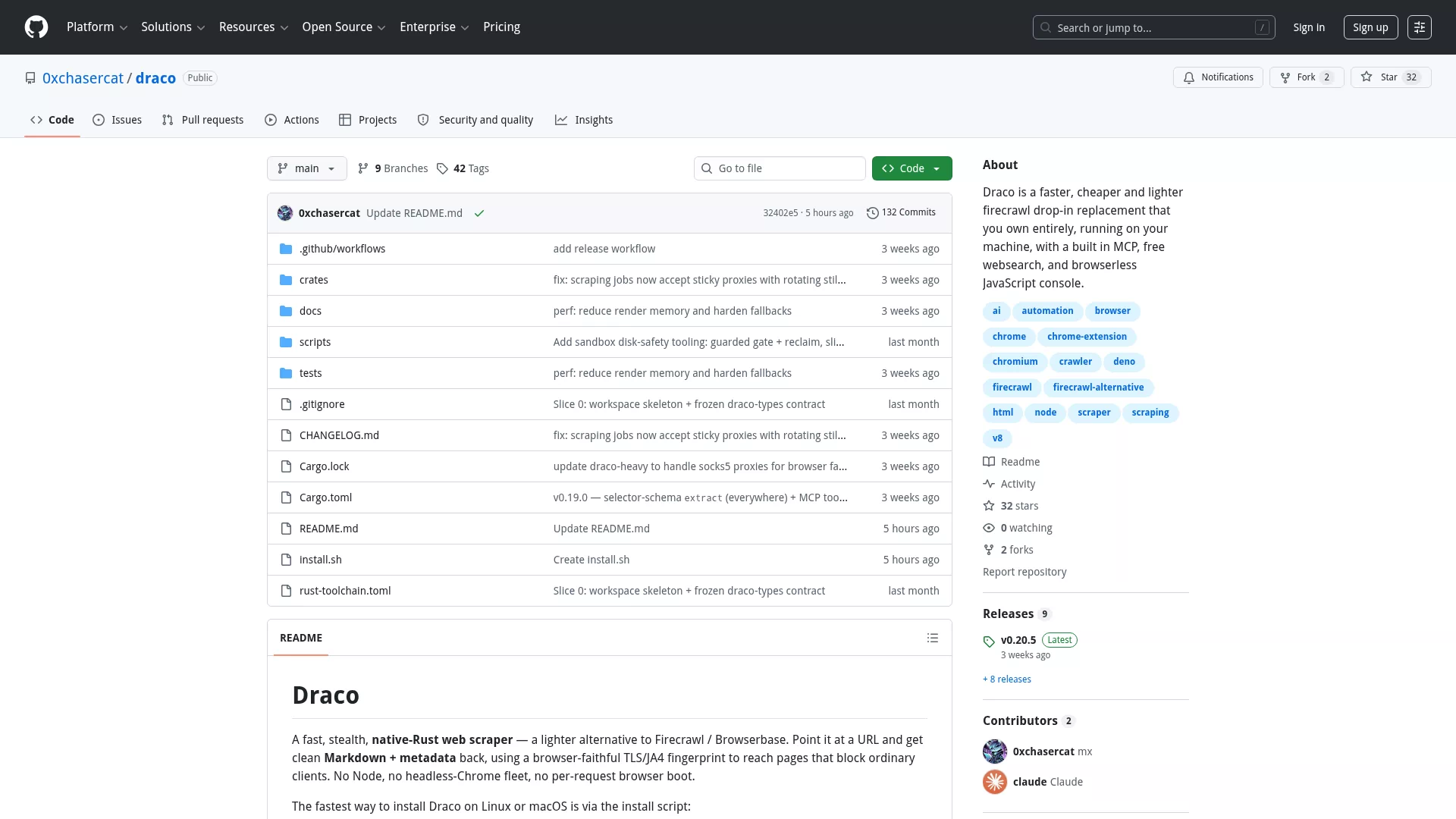
Task: Click the GitHub logo icon
Action: pyautogui.click(x=36, y=27)
